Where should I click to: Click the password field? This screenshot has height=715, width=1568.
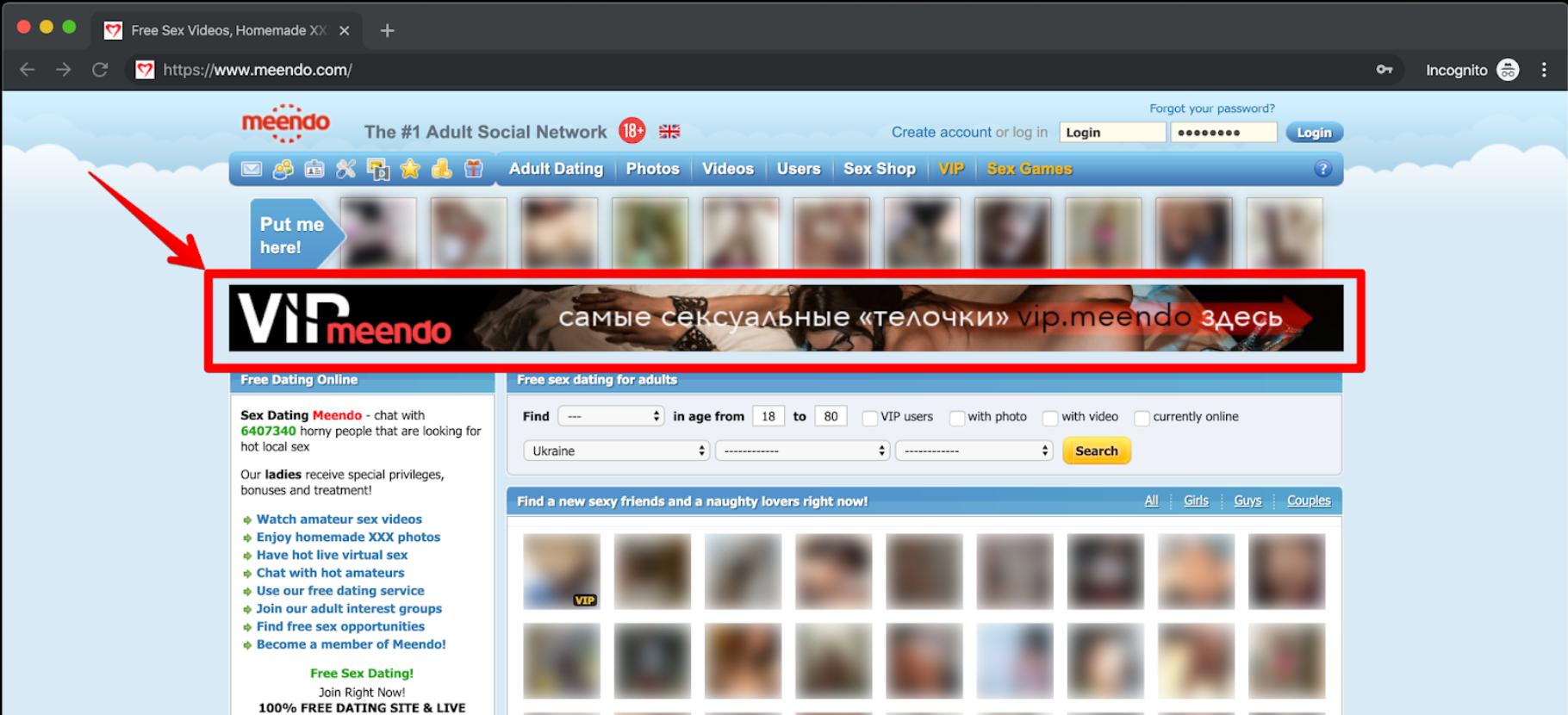(1223, 133)
